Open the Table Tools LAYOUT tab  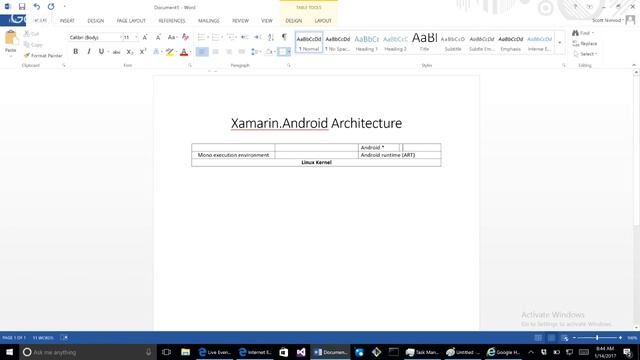pos(323,21)
